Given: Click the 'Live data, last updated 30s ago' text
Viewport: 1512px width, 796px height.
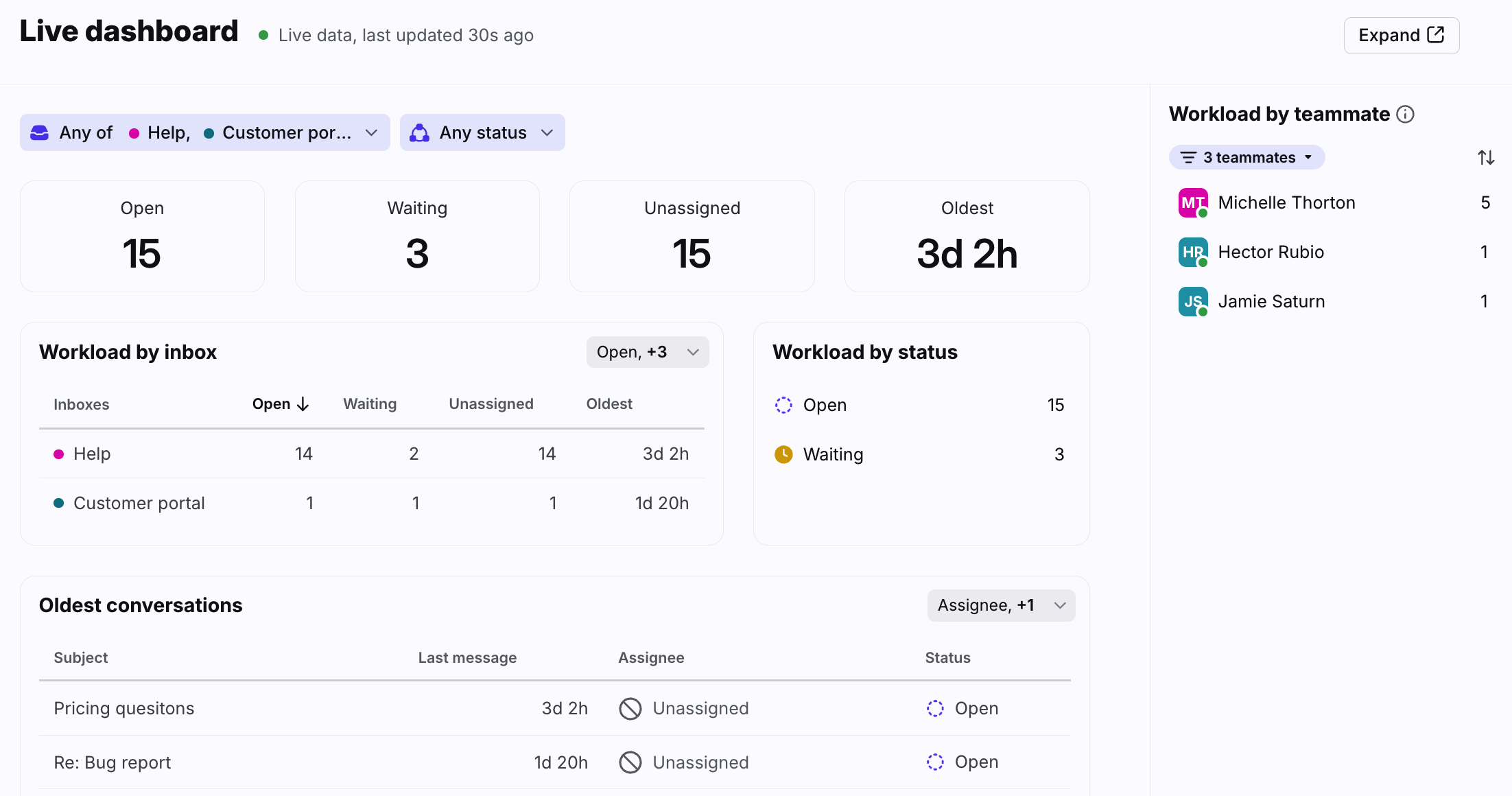Looking at the screenshot, I should pyautogui.click(x=406, y=36).
